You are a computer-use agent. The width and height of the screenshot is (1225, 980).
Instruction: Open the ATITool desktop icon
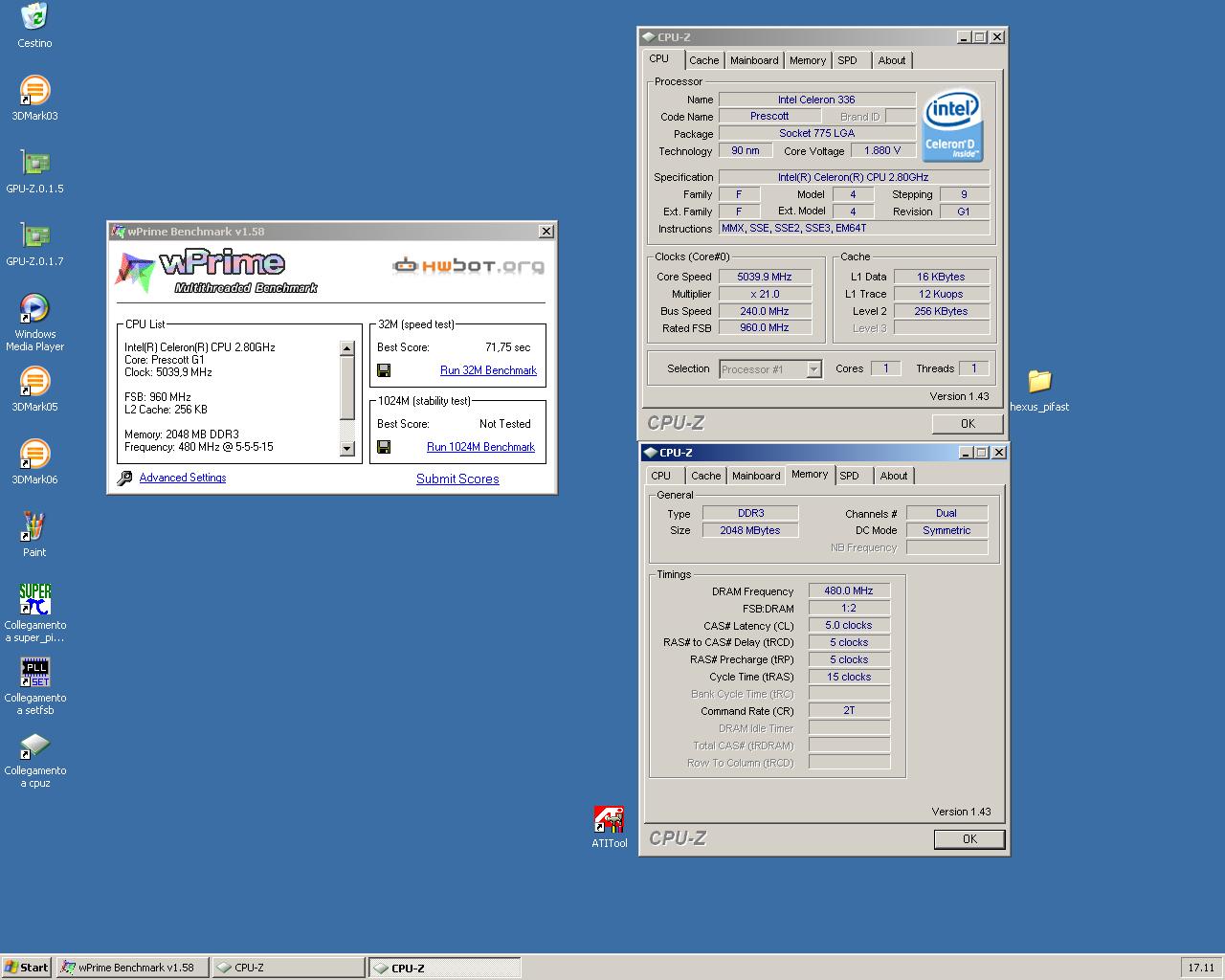609,820
